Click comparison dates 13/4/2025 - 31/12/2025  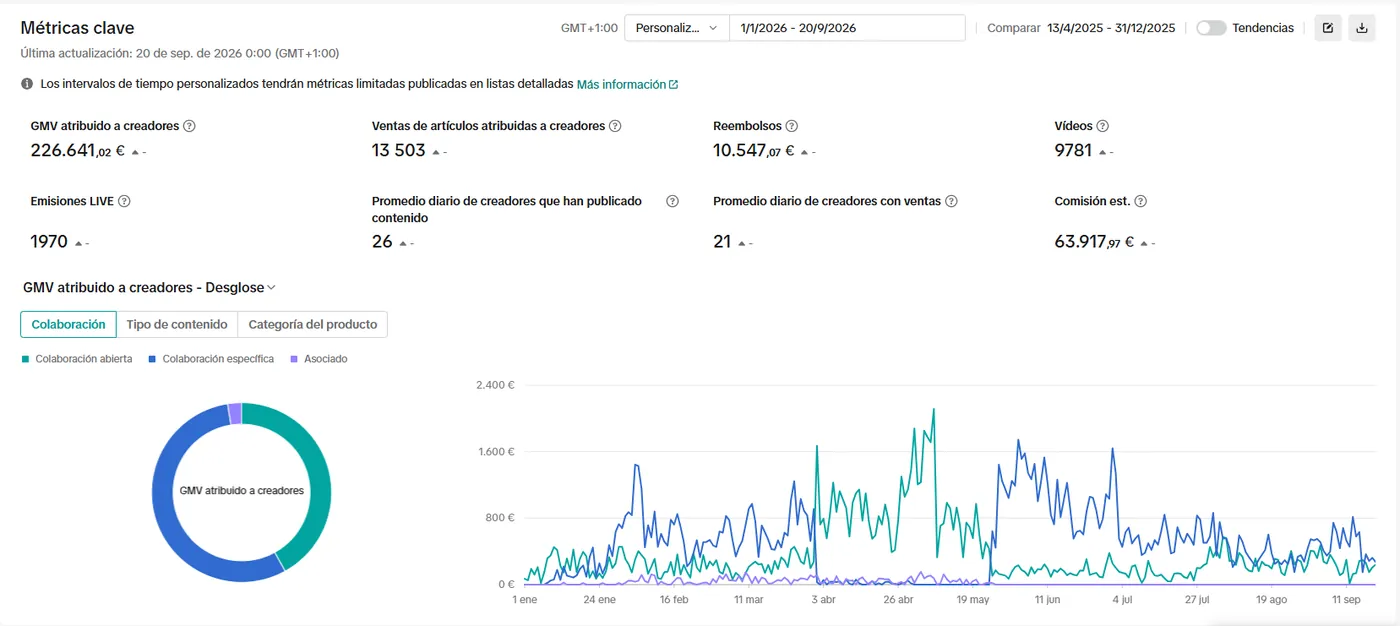1111,28
